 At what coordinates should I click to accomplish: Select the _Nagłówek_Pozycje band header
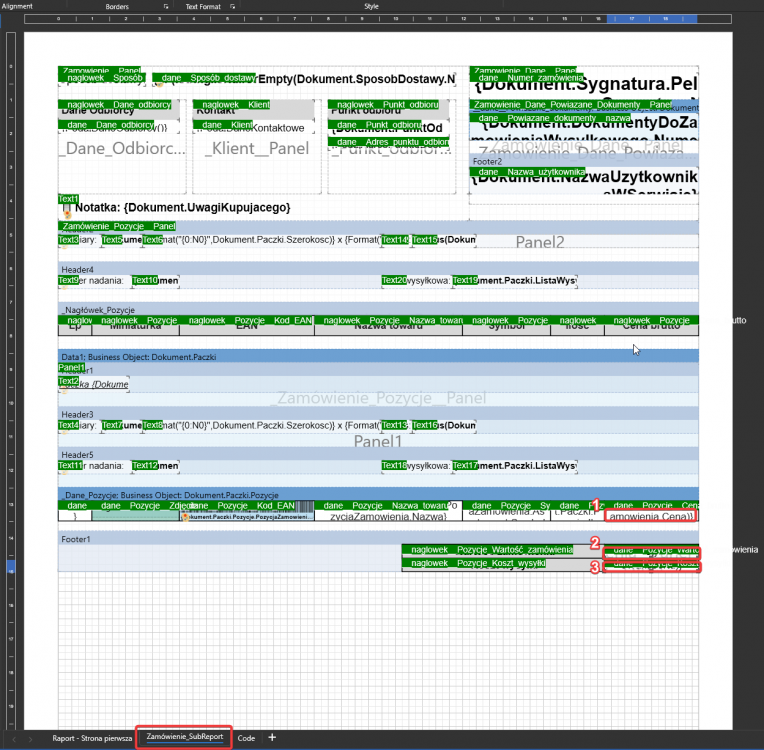click(378, 310)
